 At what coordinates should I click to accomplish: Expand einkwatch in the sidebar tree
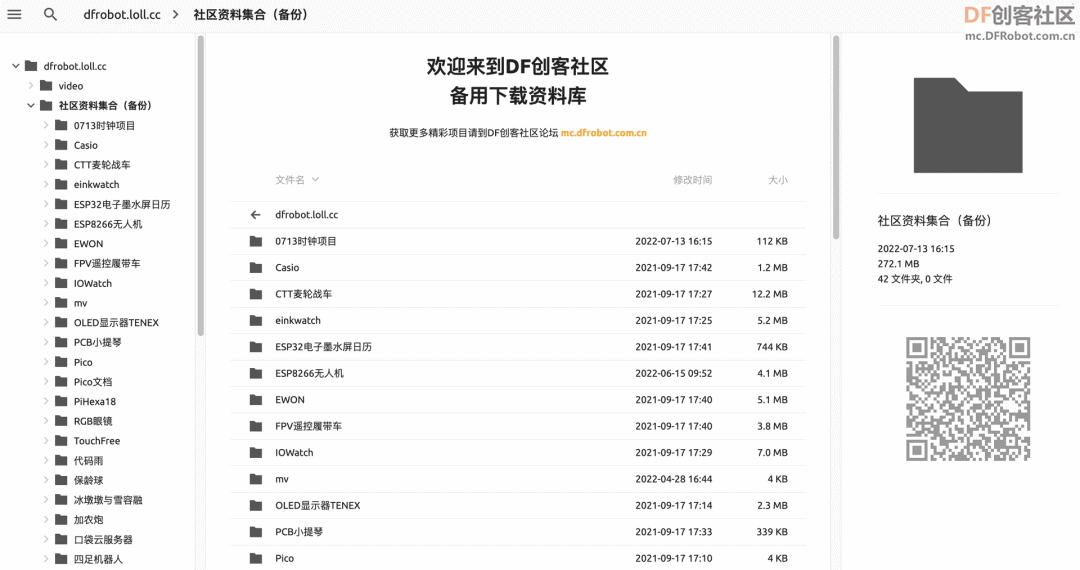tap(45, 184)
